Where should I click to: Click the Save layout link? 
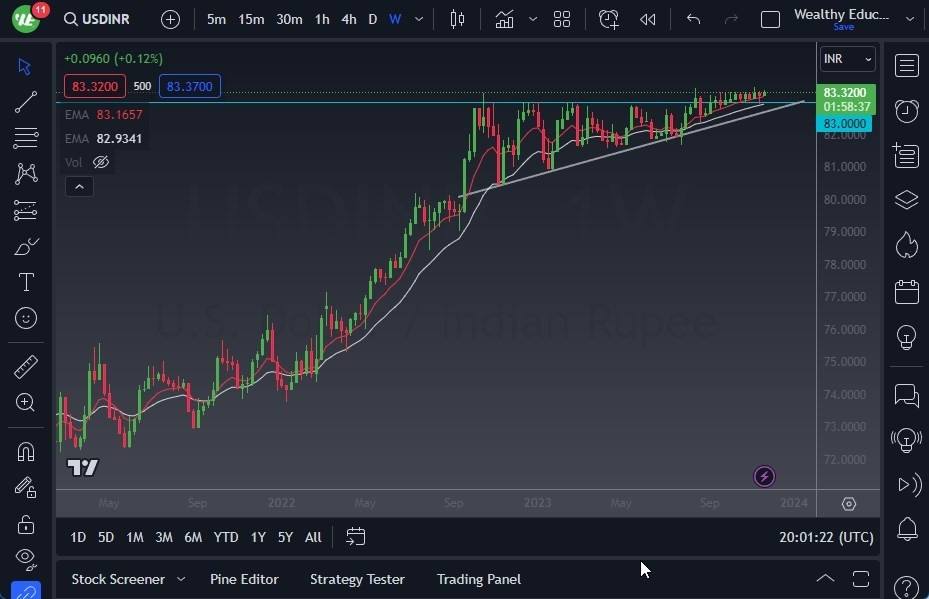(x=844, y=27)
